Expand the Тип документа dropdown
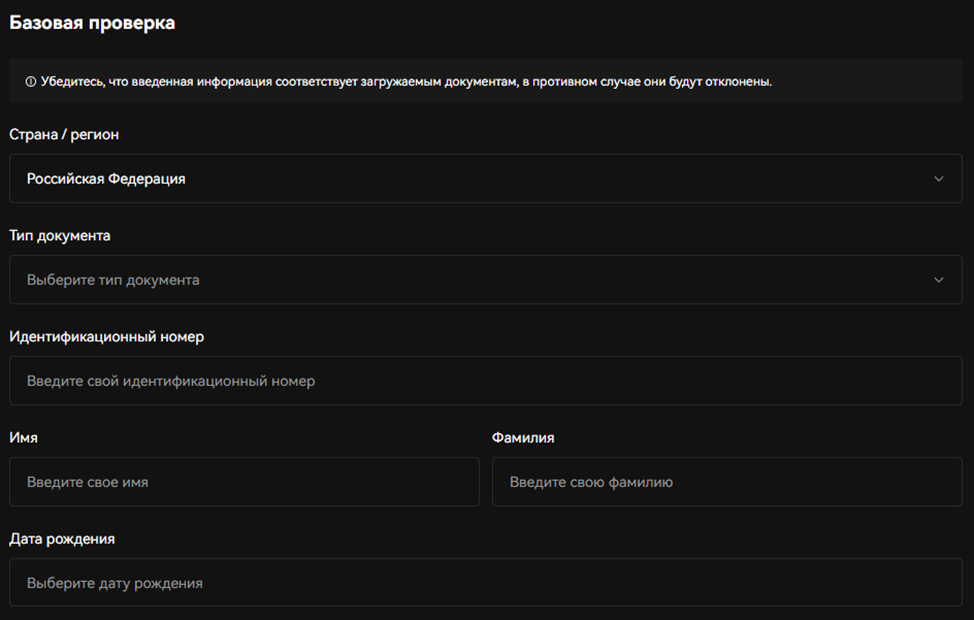Screen dimensions: 974x620 tap(485, 280)
